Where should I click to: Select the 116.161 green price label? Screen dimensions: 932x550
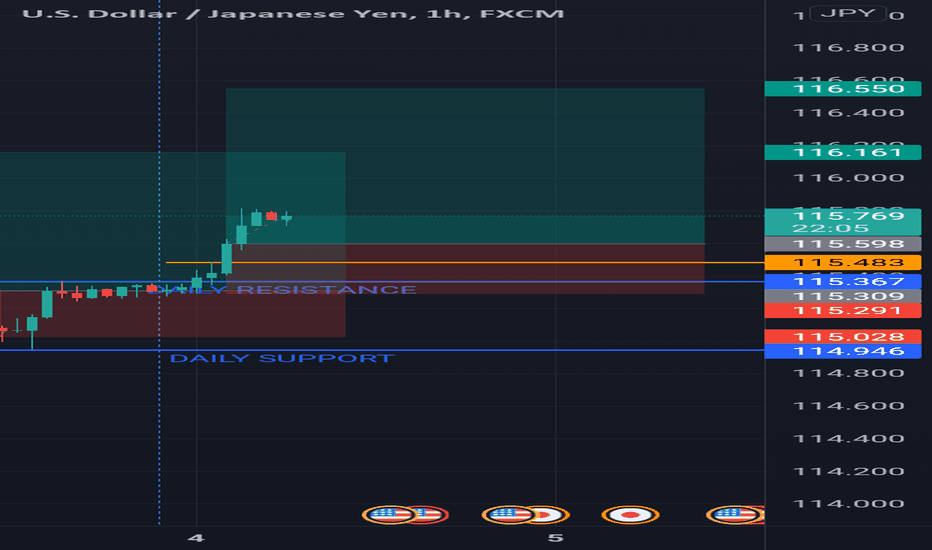coord(843,153)
